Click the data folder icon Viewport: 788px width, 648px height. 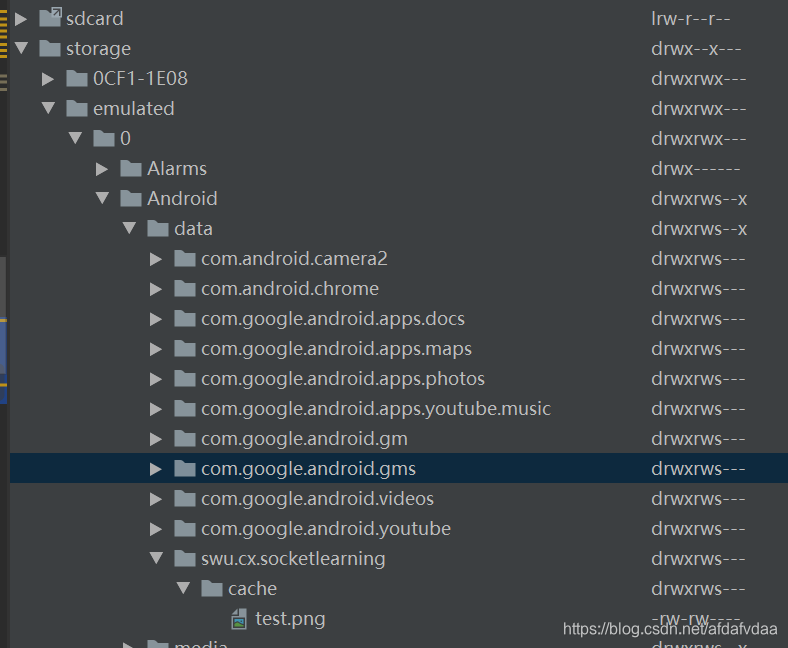[x=158, y=228]
